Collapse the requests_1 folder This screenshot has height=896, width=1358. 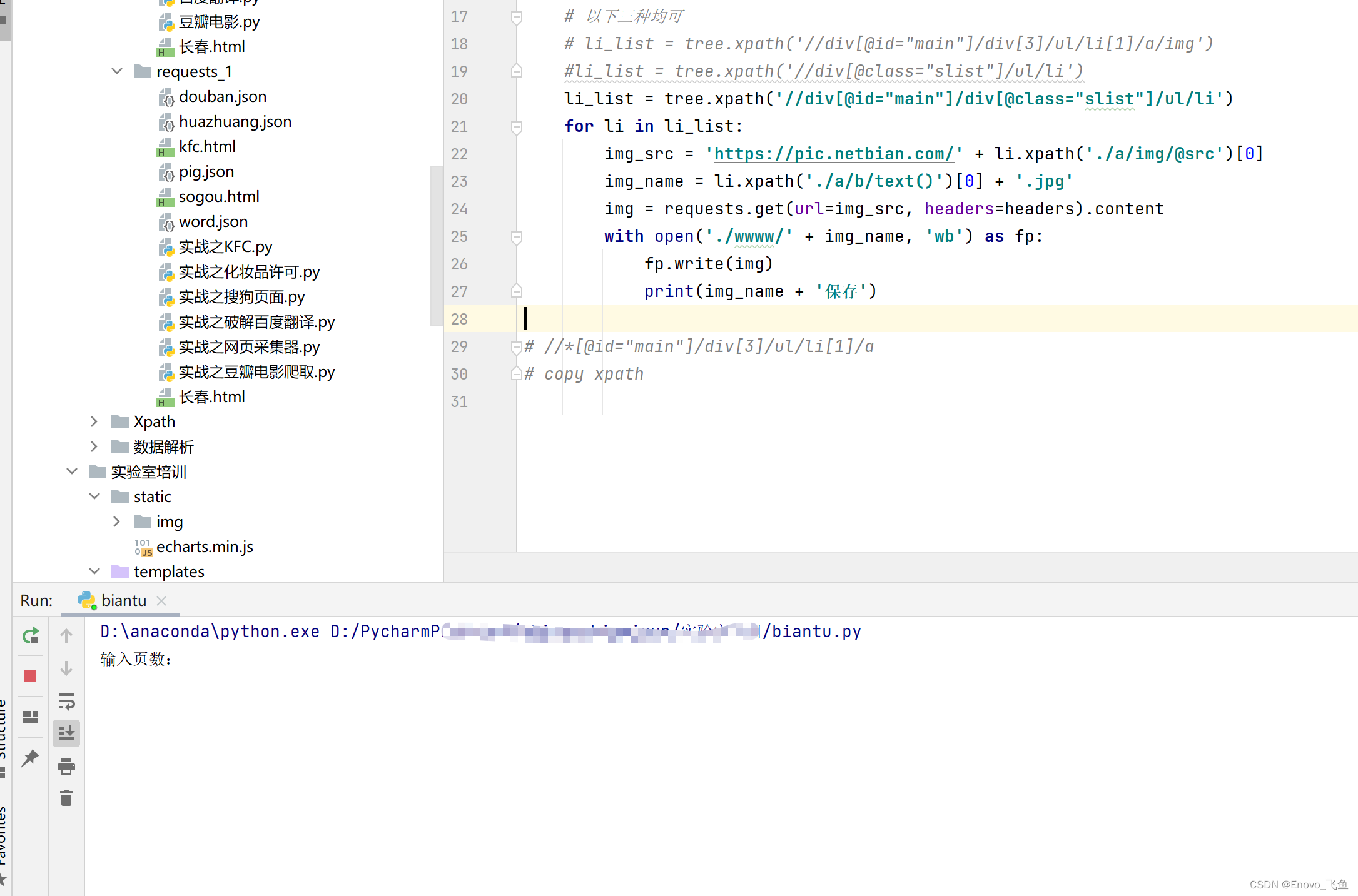click(x=117, y=71)
